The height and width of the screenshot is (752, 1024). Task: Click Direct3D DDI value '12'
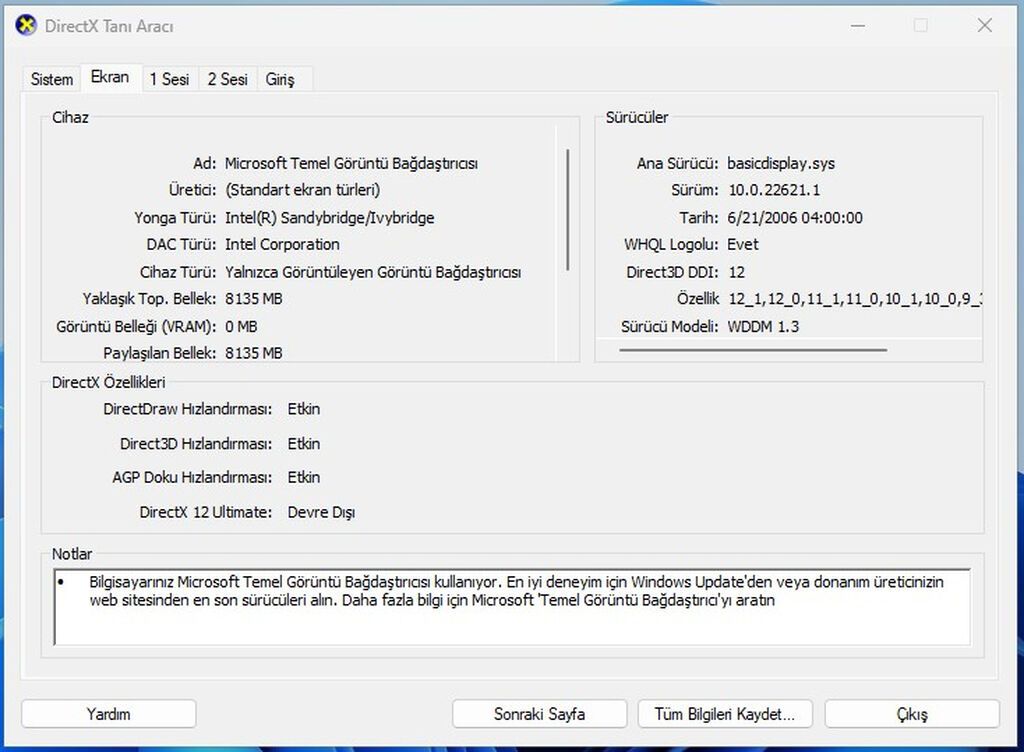[737, 272]
